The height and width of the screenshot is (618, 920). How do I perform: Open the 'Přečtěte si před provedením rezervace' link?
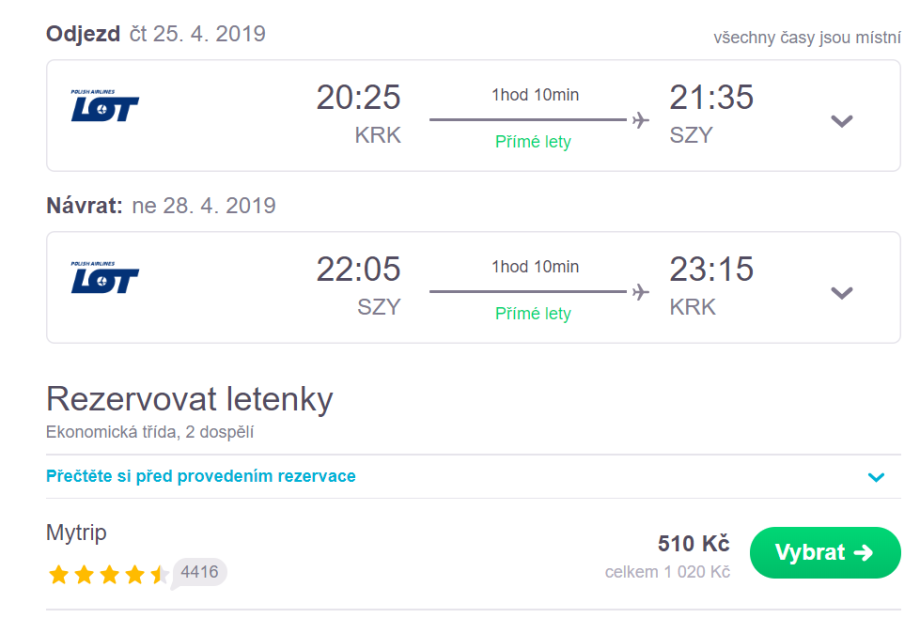[x=201, y=476]
